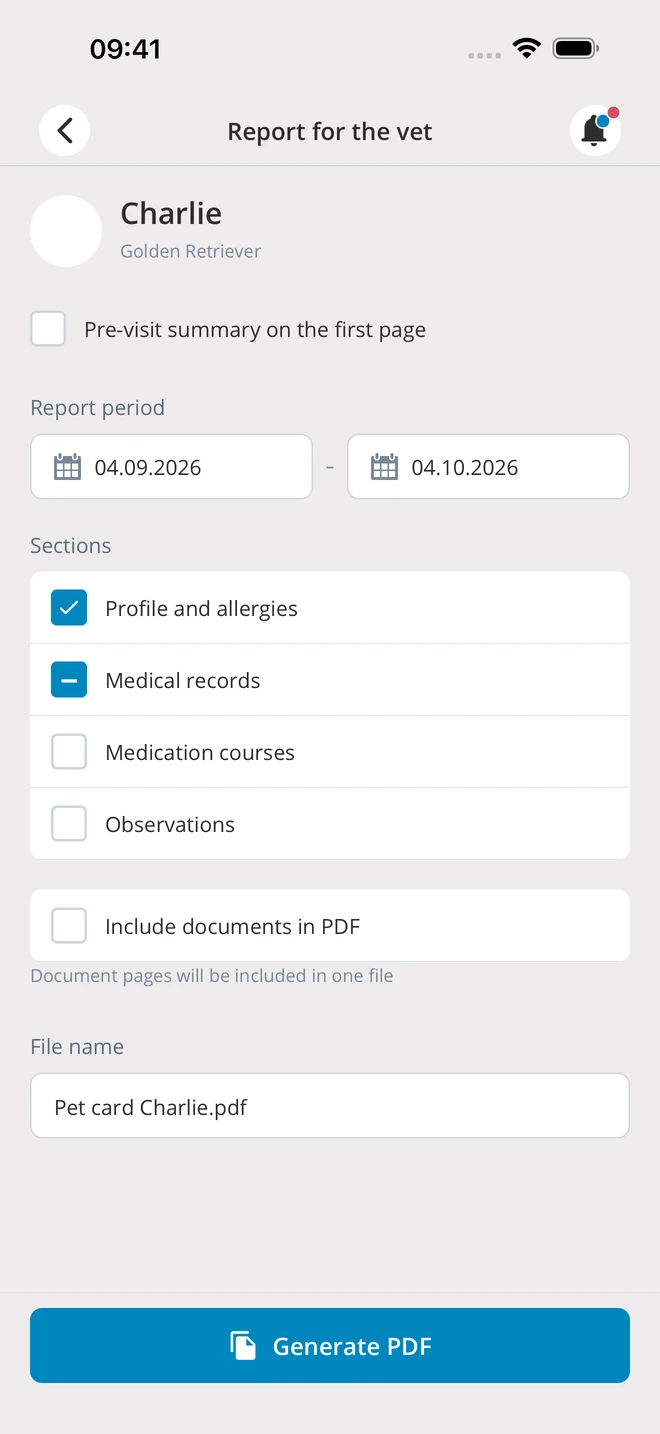
Task: Tap Profile and allergies label
Action: point(201,608)
